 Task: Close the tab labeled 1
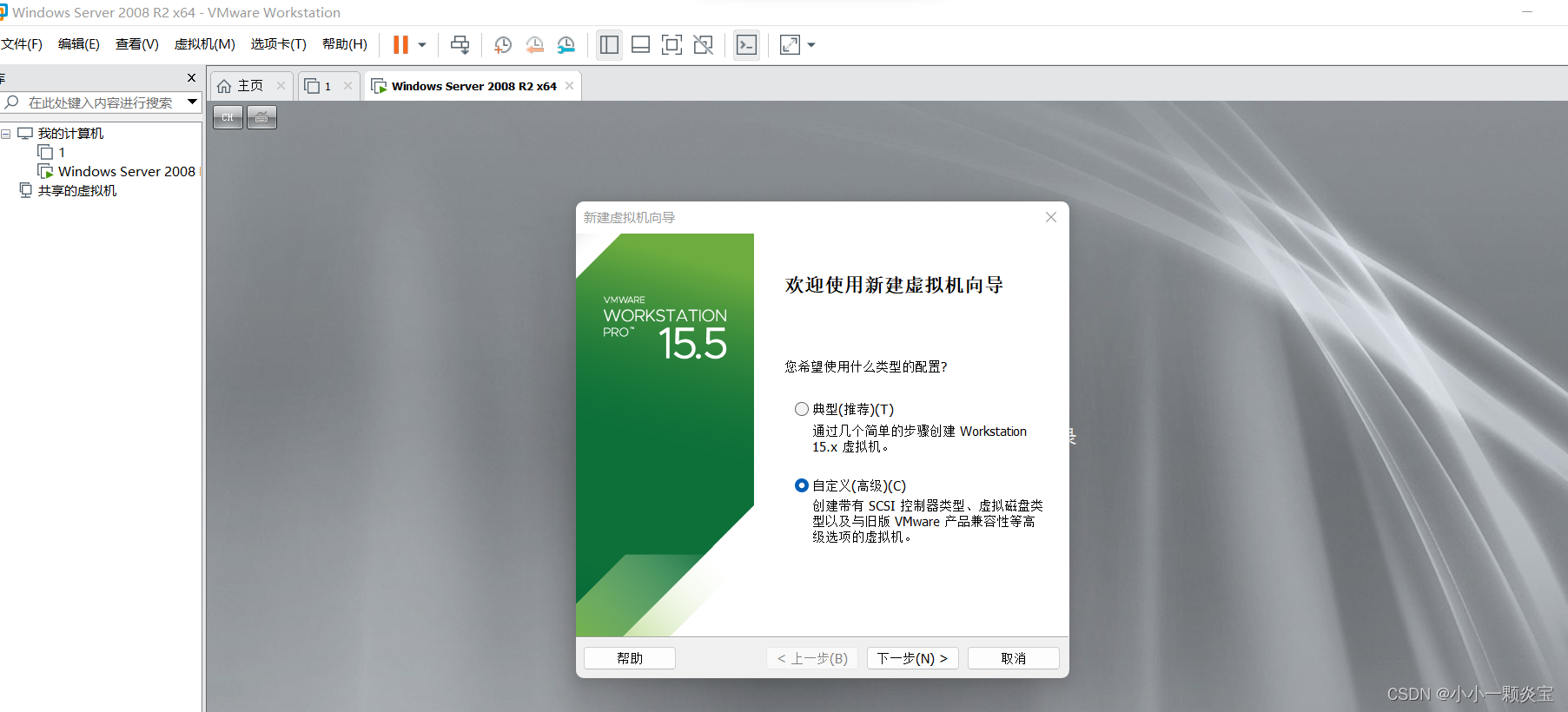(x=347, y=85)
